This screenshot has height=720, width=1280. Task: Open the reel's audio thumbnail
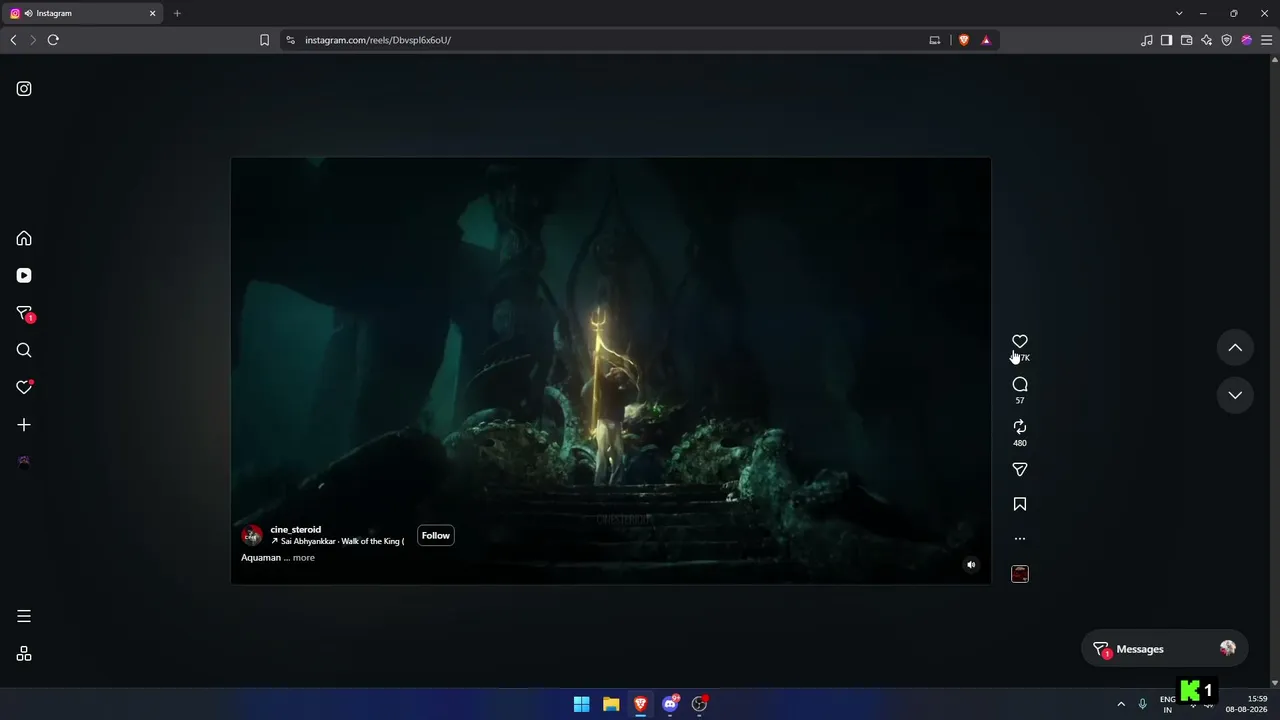coord(1020,574)
